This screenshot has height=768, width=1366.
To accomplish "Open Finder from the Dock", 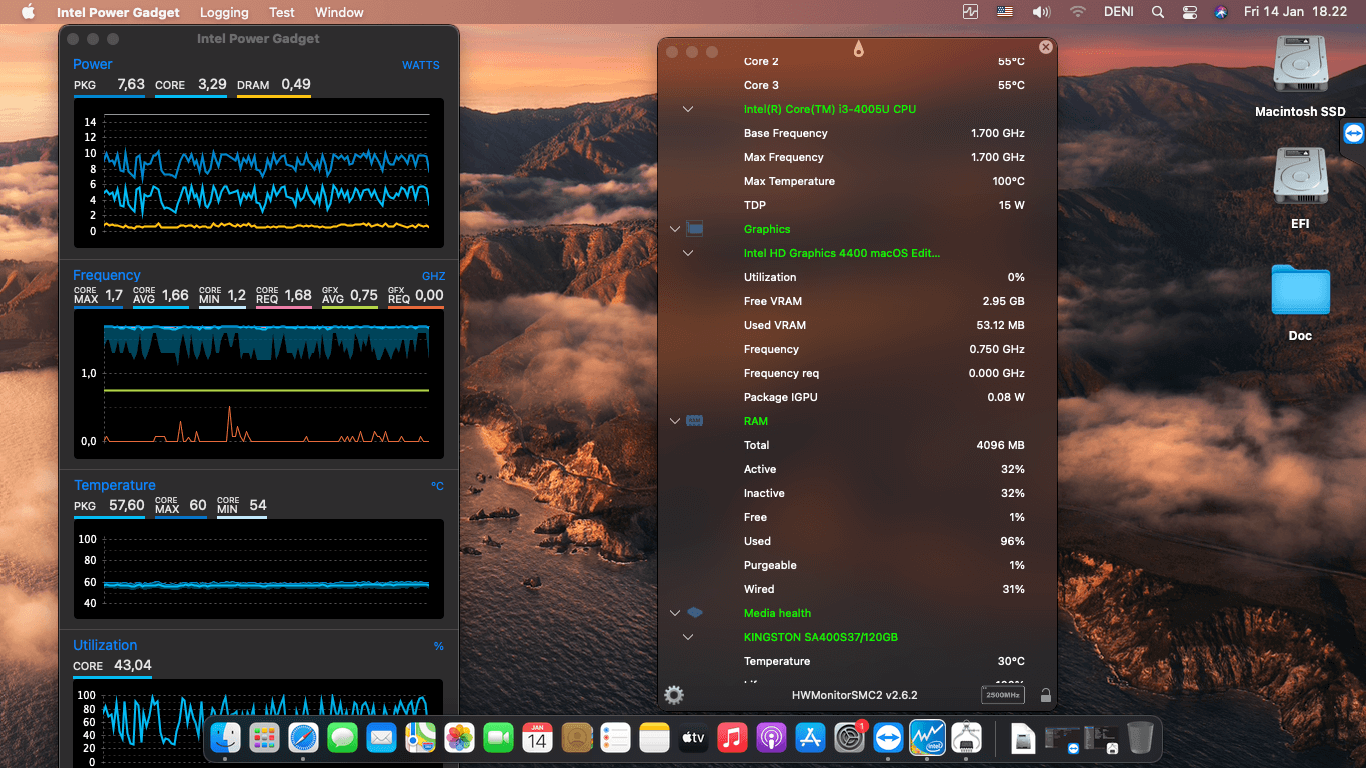I will coord(225,738).
